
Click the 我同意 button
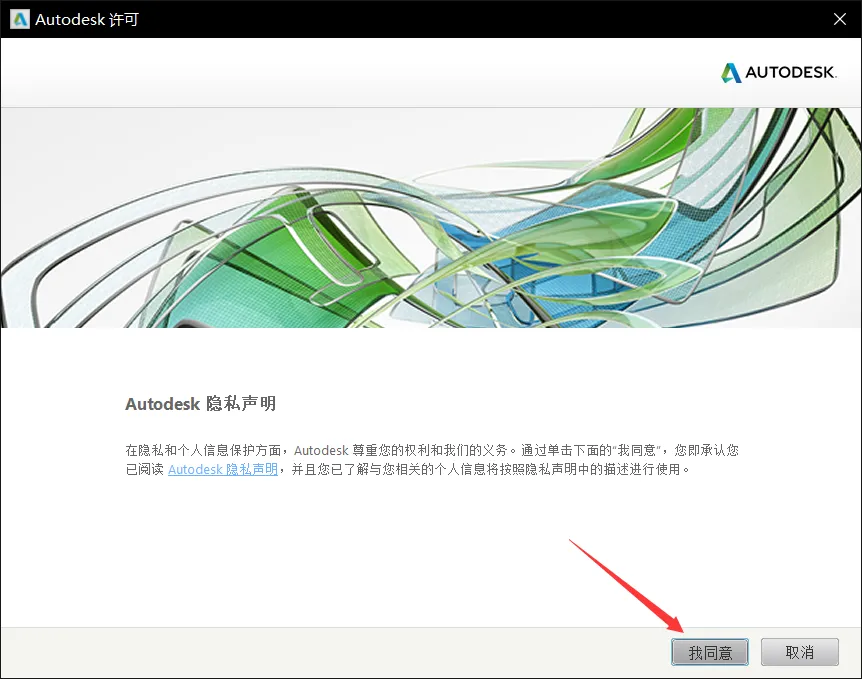tap(710, 652)
